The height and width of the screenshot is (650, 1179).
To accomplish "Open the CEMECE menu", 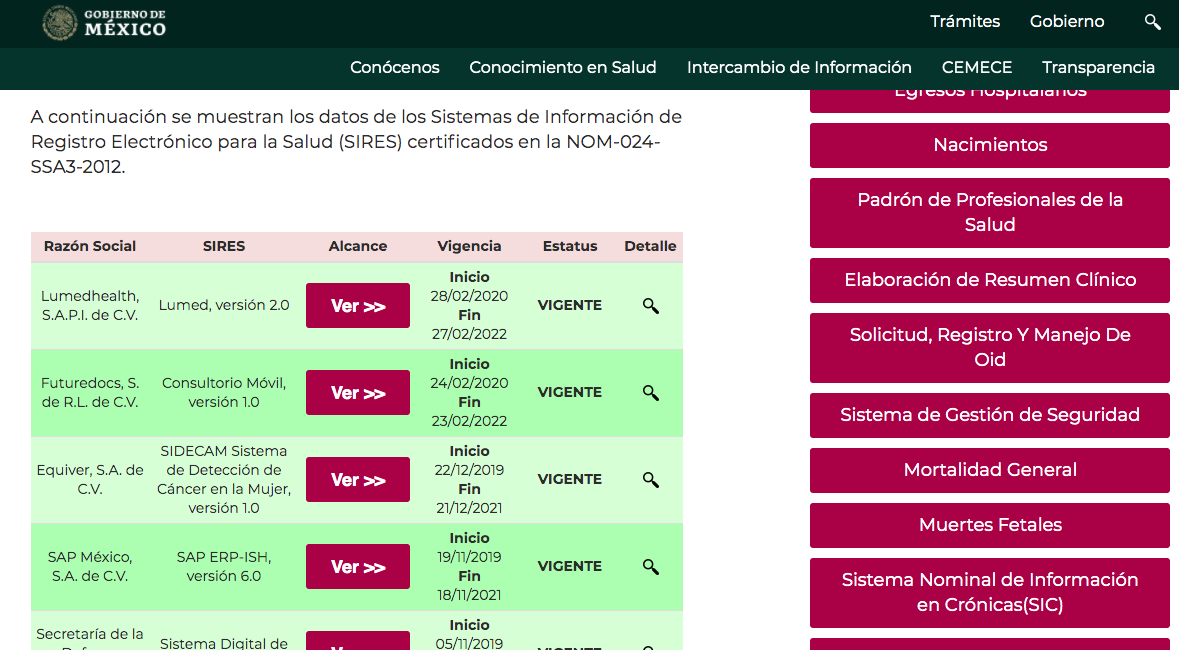I will coord(977,68).
